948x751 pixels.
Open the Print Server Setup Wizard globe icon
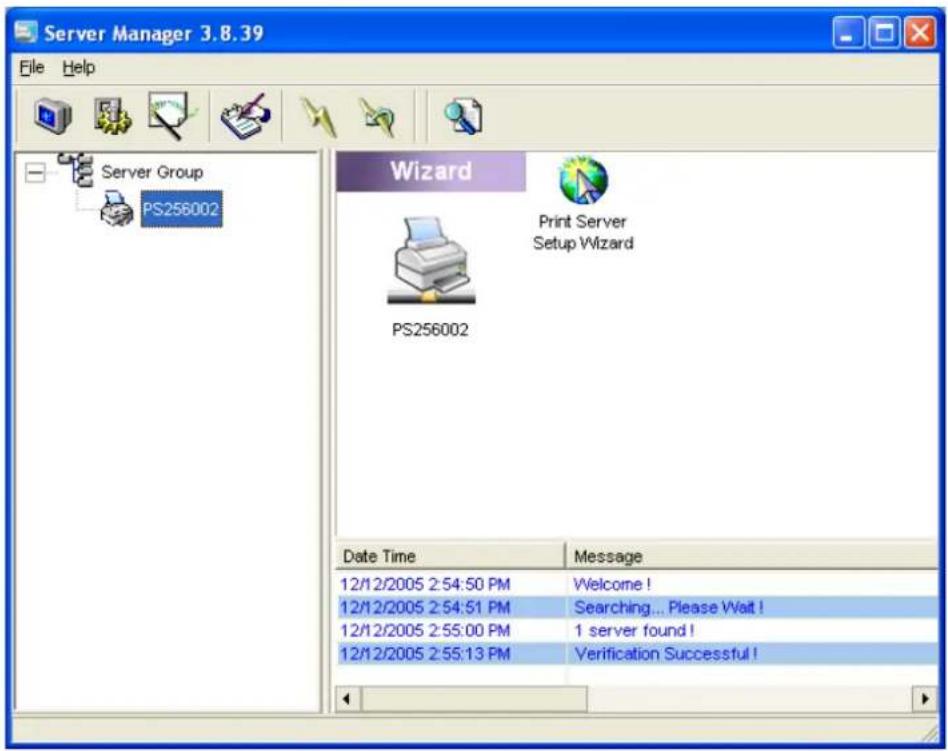[583, 181]
